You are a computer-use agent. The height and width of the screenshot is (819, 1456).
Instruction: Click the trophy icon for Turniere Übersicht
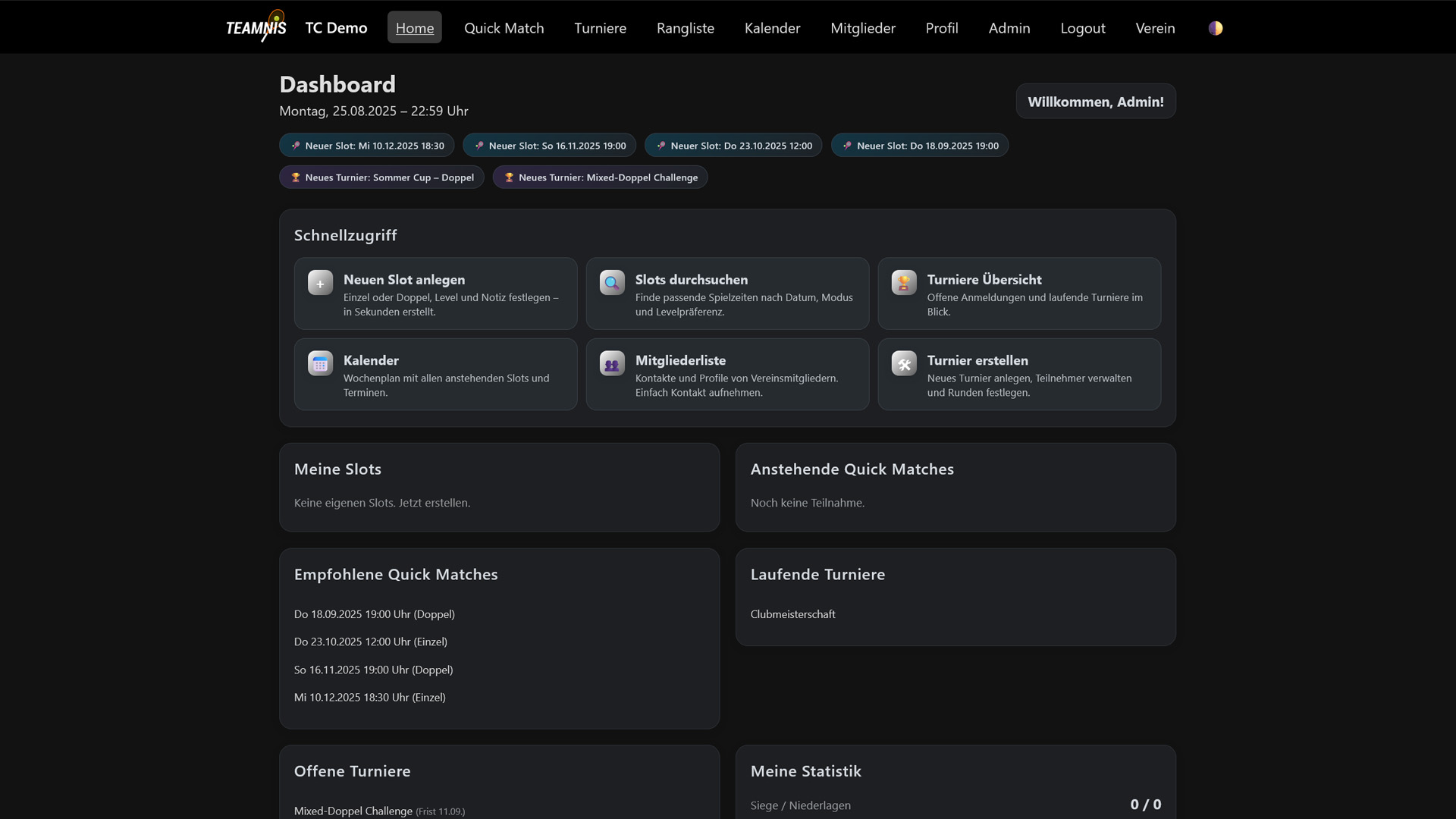(x=904, y=283)
